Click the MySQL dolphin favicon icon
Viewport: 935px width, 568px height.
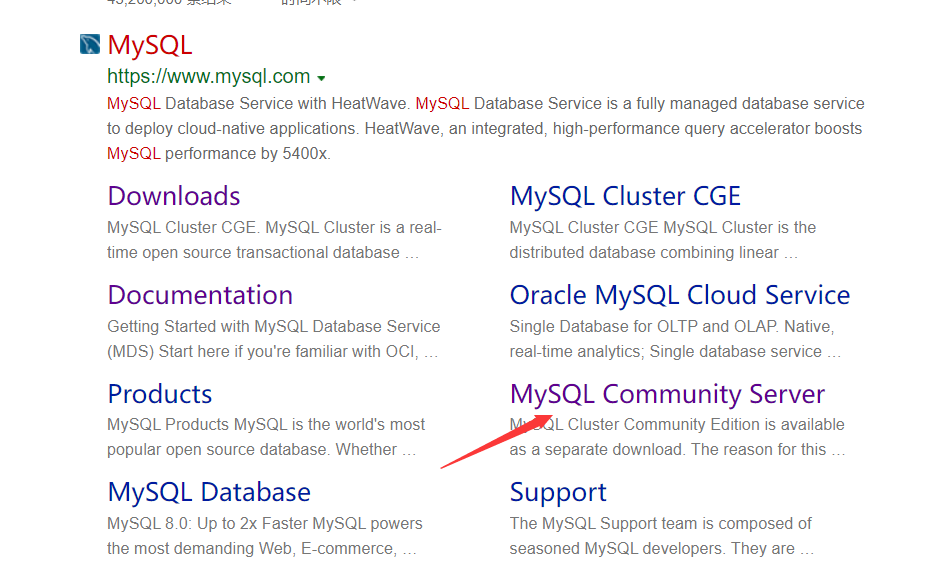coord(90,44)
